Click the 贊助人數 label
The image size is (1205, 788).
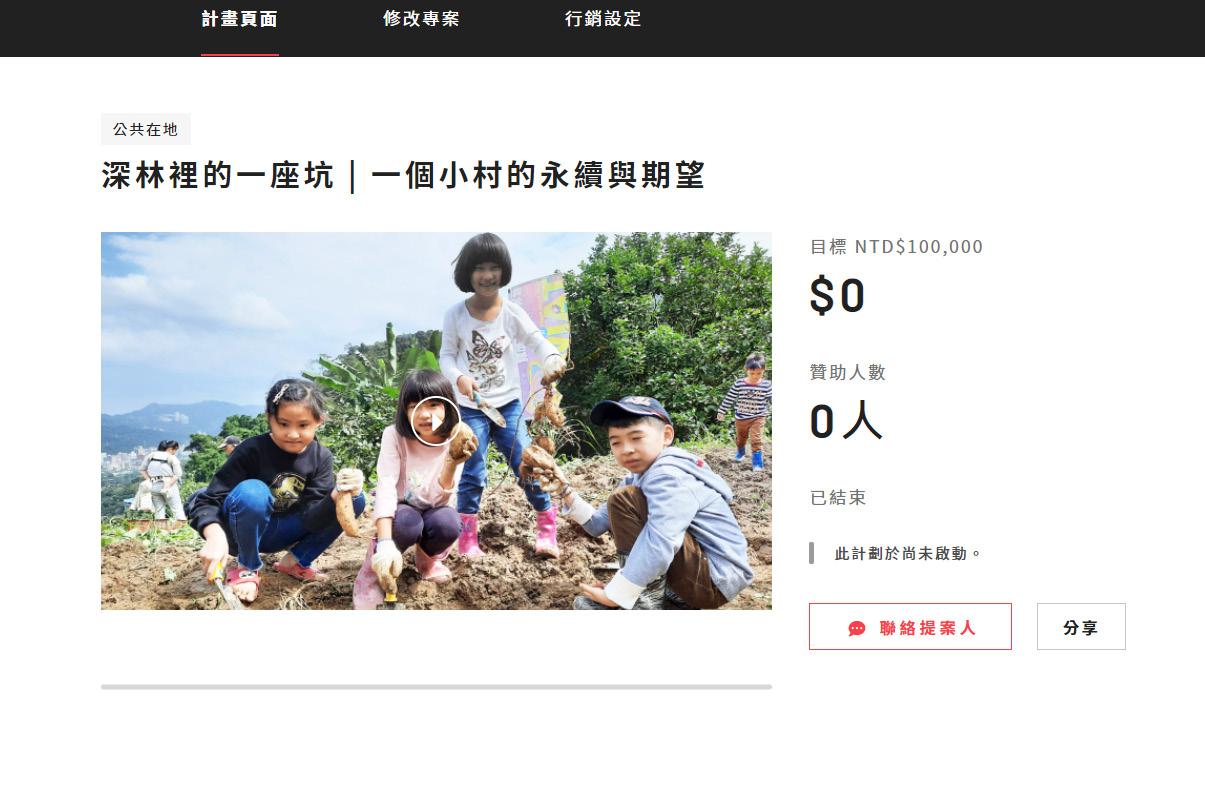tap(848, 373)
